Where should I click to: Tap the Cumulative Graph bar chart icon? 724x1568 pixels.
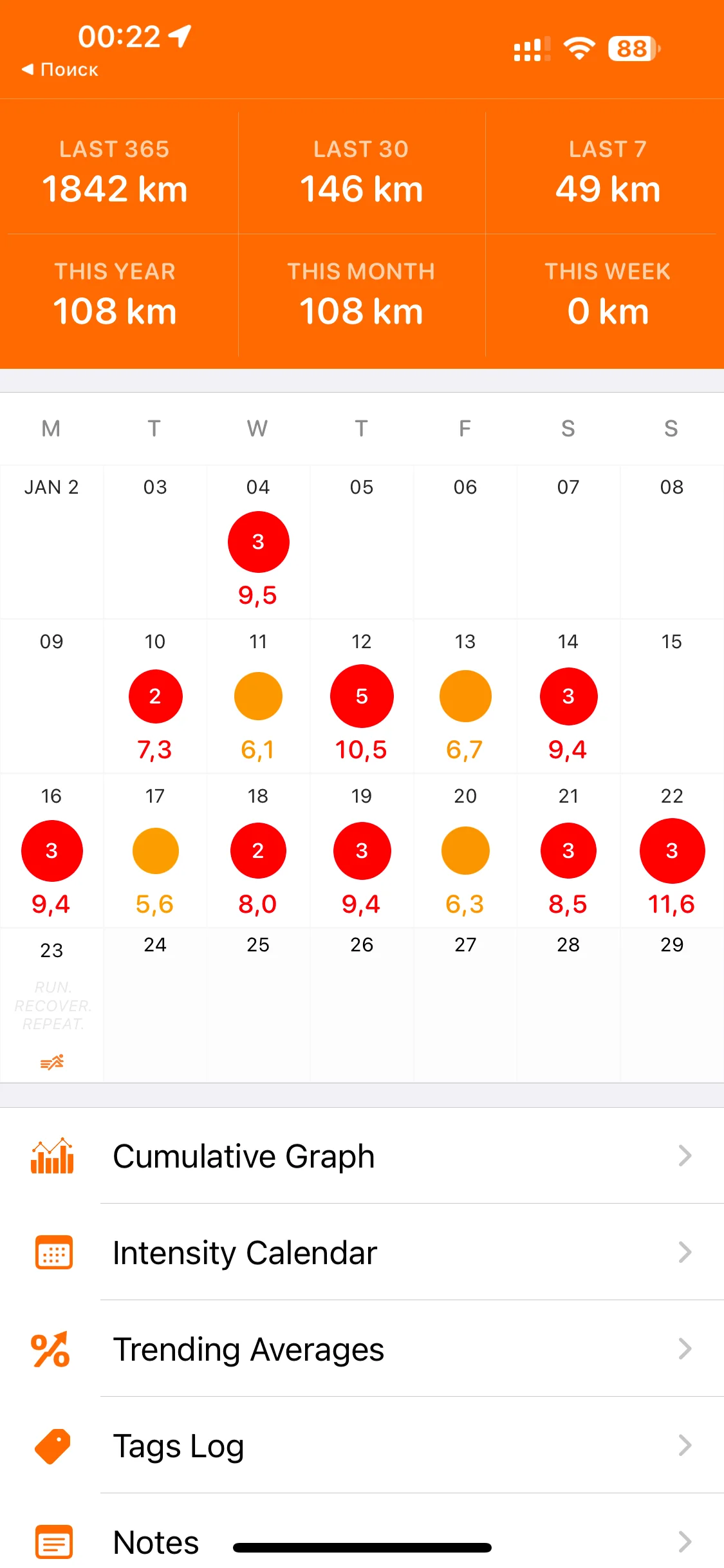point(52,1156)
